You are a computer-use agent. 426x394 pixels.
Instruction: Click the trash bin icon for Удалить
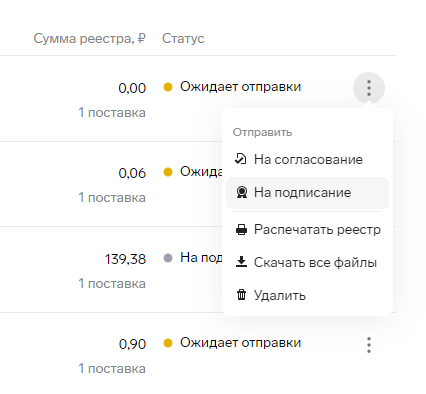coord(241,295)
